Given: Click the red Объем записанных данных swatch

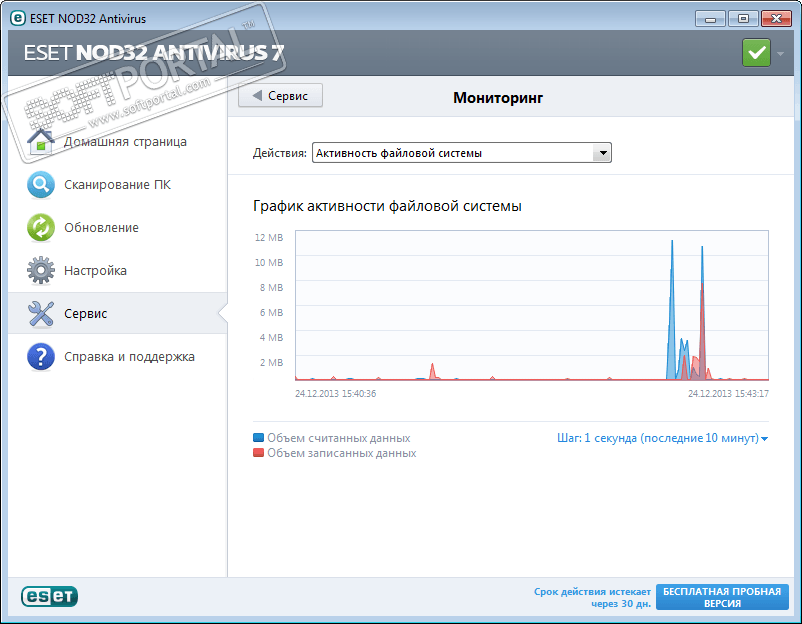Looking at the screenshot, I should [258, 453].
